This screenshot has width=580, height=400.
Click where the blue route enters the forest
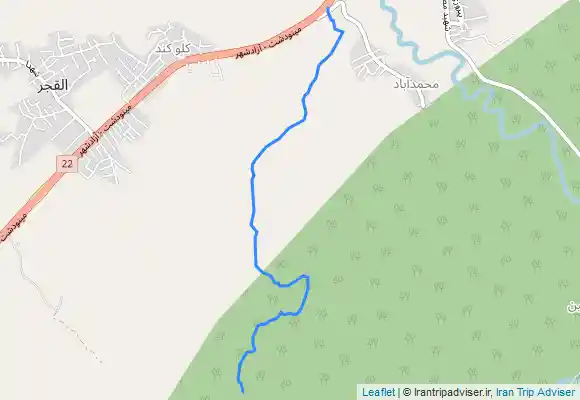tap(262, 272)
